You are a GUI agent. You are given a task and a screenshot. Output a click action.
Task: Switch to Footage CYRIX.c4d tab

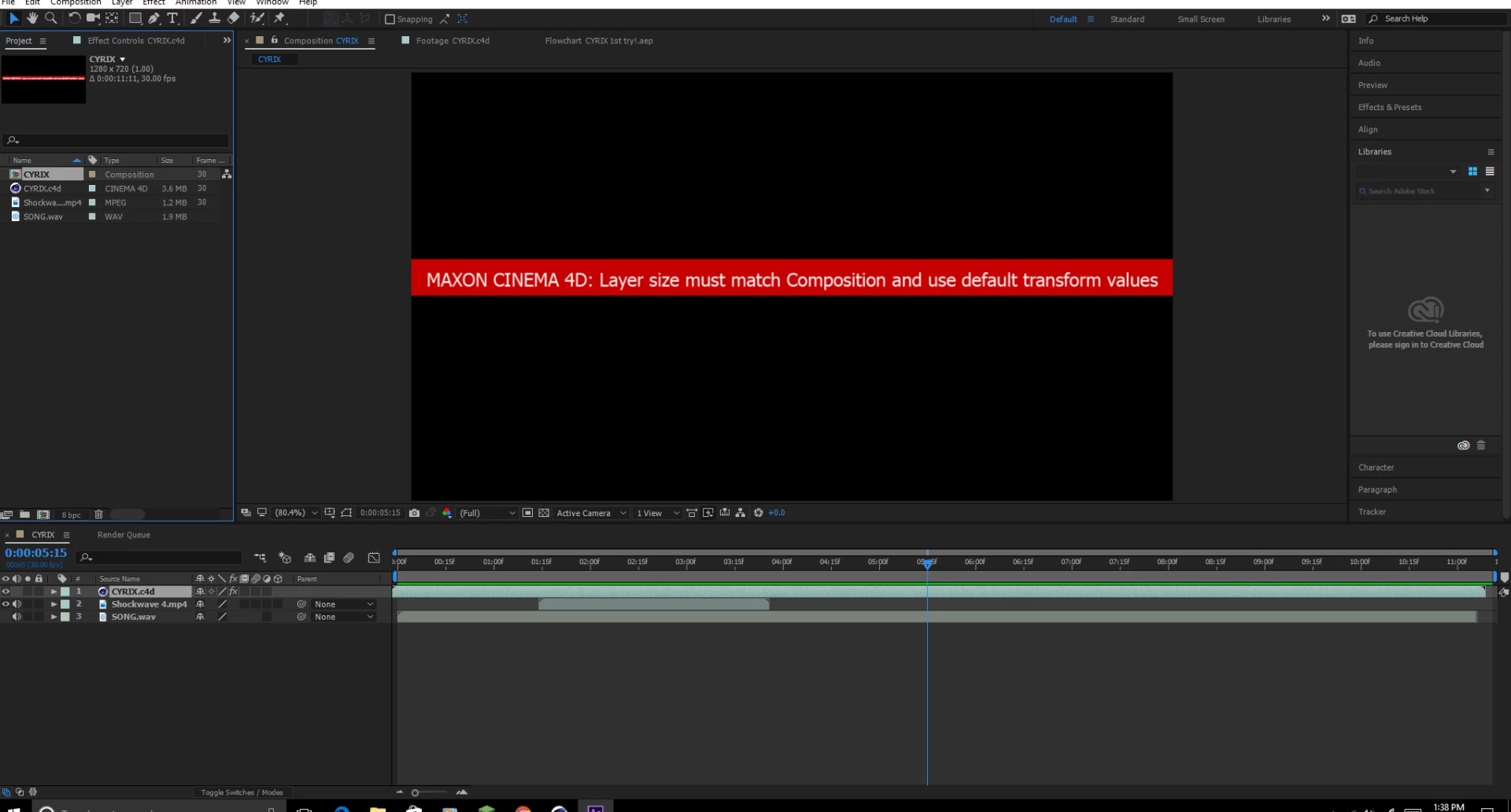tap(453, 40)
